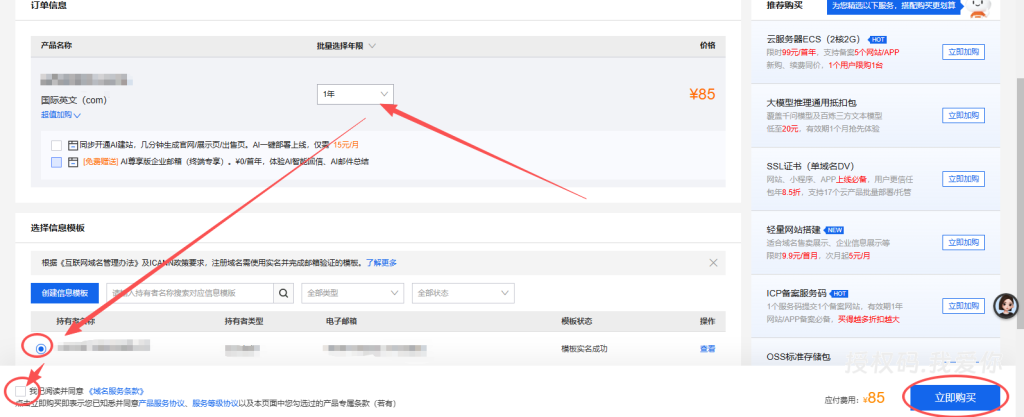1024x417 pixels.
Task: Click the ¥85 price in order row
Action: point(702,94)
